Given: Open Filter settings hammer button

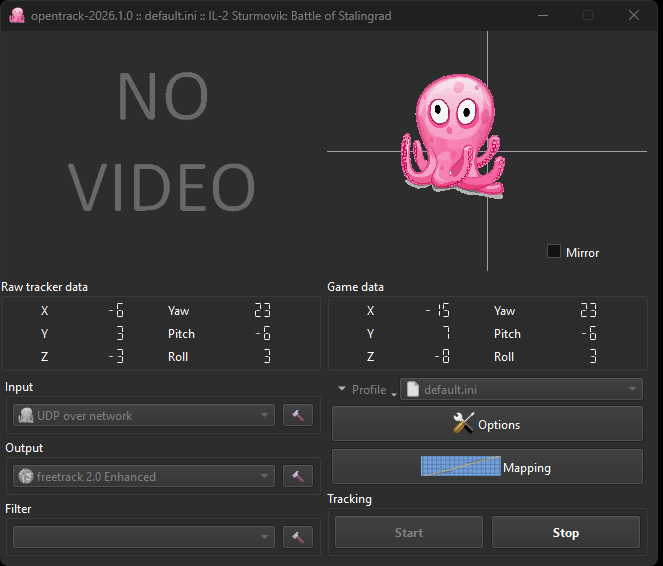Looking at the screenshot, I should [298, 537].
